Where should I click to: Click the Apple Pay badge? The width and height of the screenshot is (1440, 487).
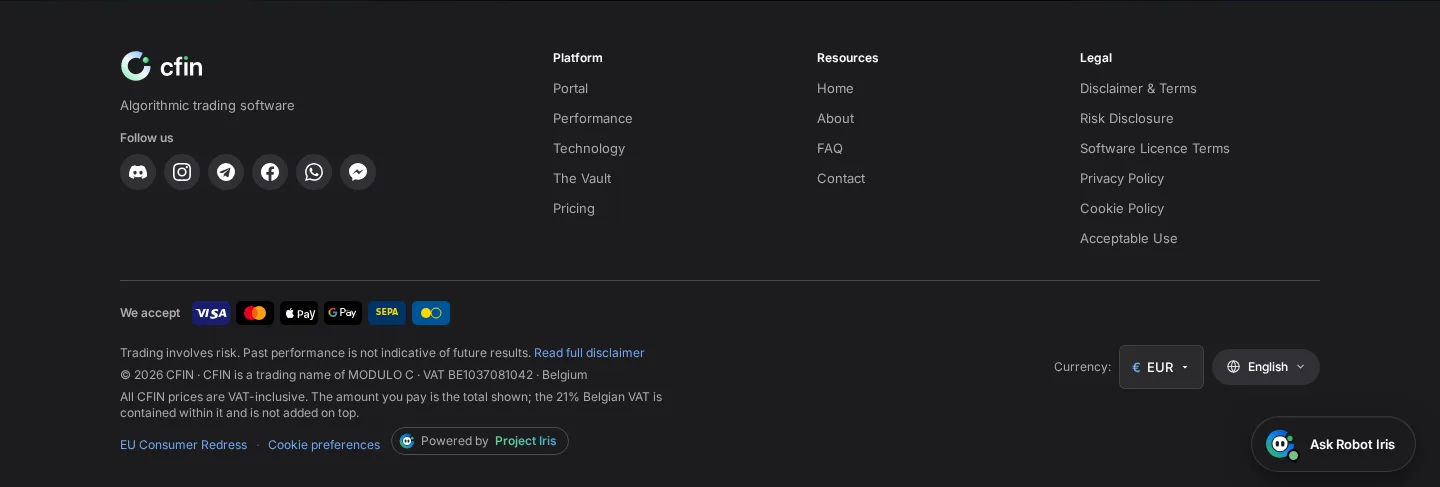coord(299,313)
